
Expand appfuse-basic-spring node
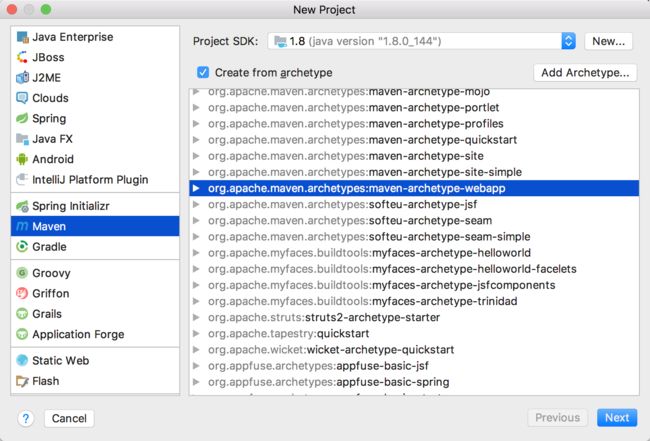coord(196,382)
